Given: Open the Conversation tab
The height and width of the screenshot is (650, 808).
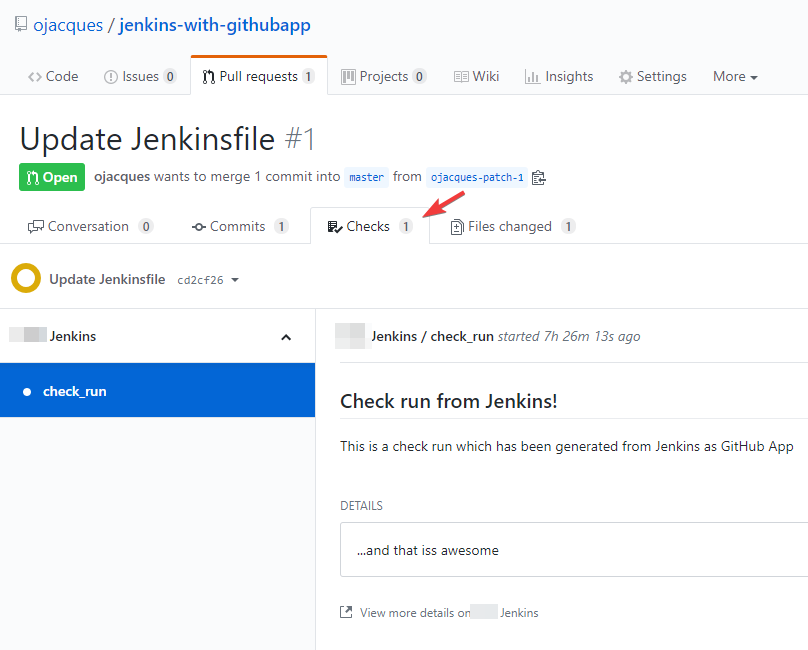Looking at the screenshot, I should [x=89, y=227].
